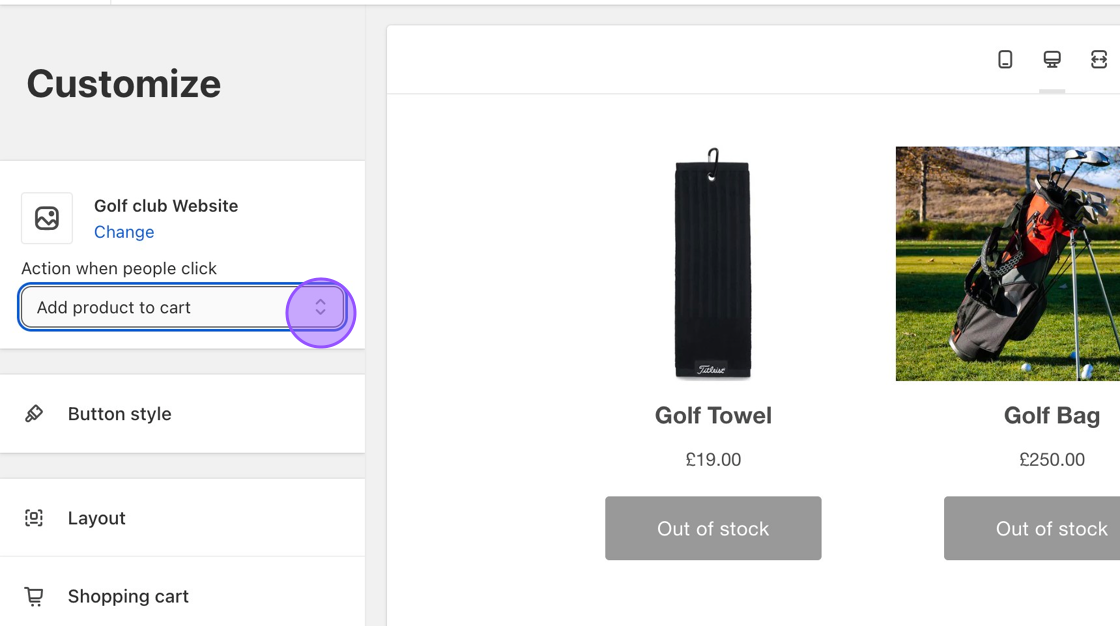Select desktop preview icon

point(1052,60)
